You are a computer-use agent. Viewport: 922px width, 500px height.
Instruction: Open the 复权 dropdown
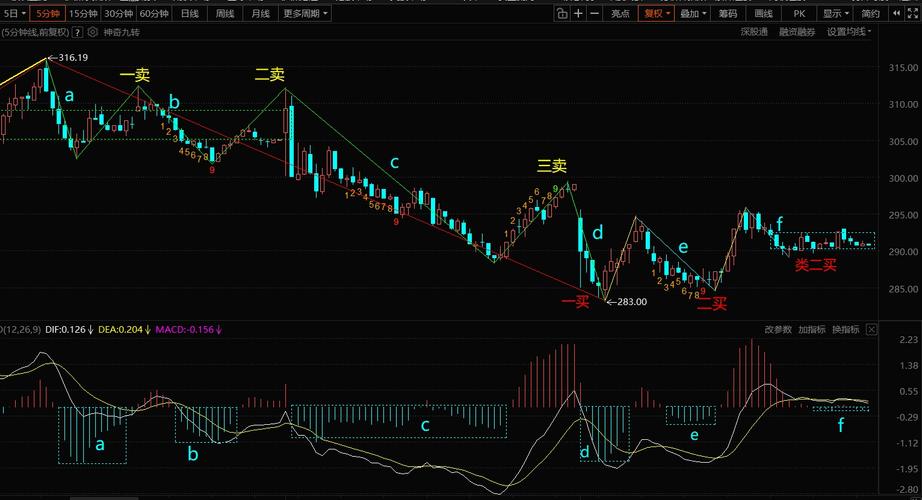coord(656,14)
